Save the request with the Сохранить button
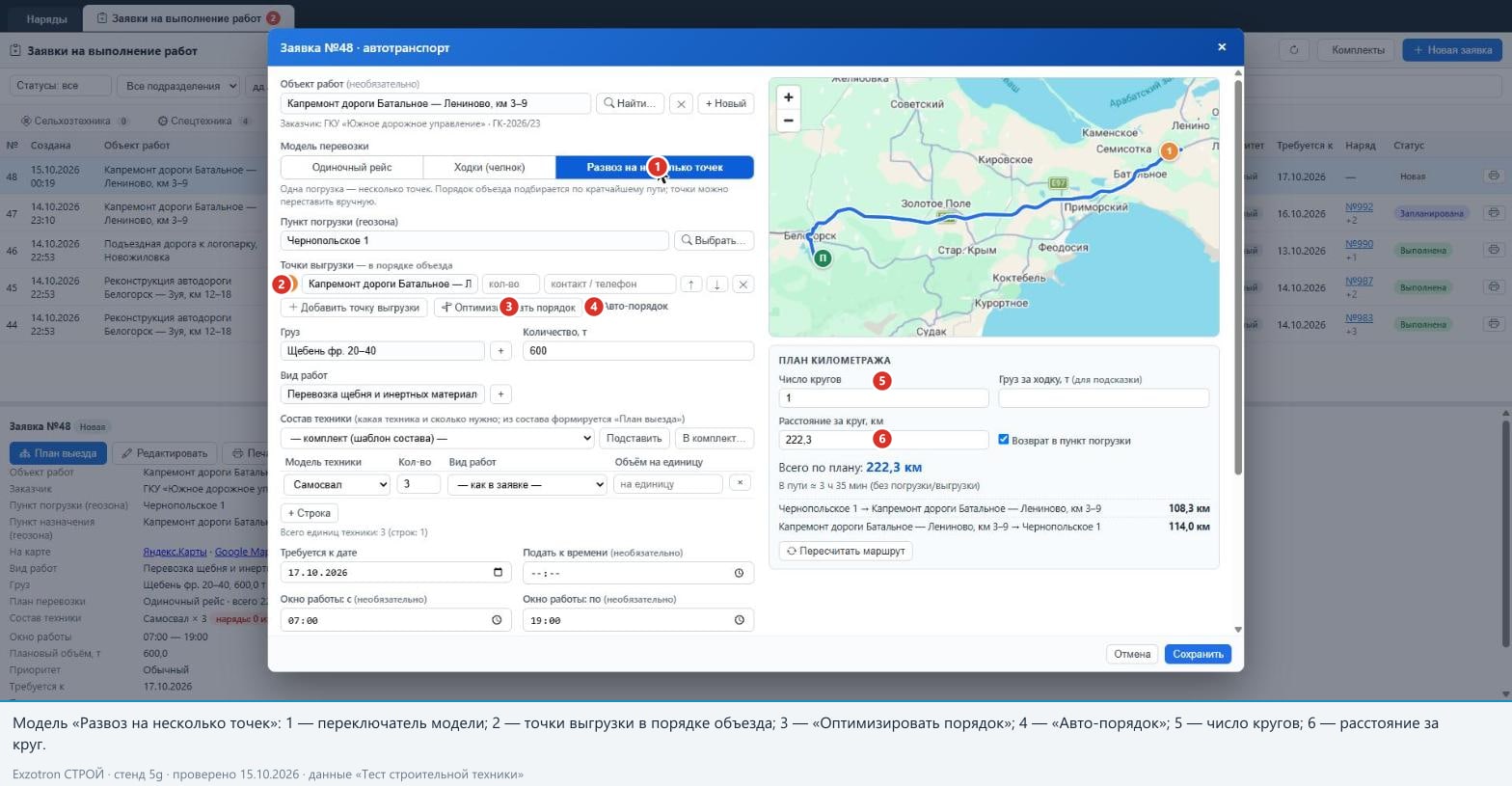 click(x=1198, y=654)
